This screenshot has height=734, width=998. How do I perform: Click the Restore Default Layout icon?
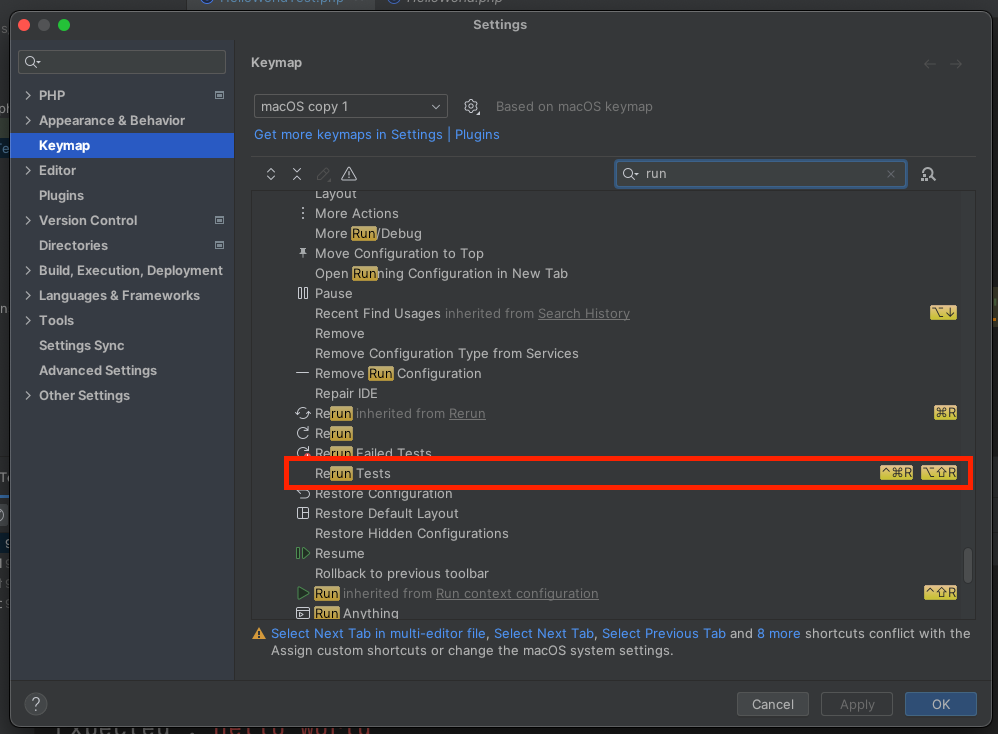pos(303,513)
